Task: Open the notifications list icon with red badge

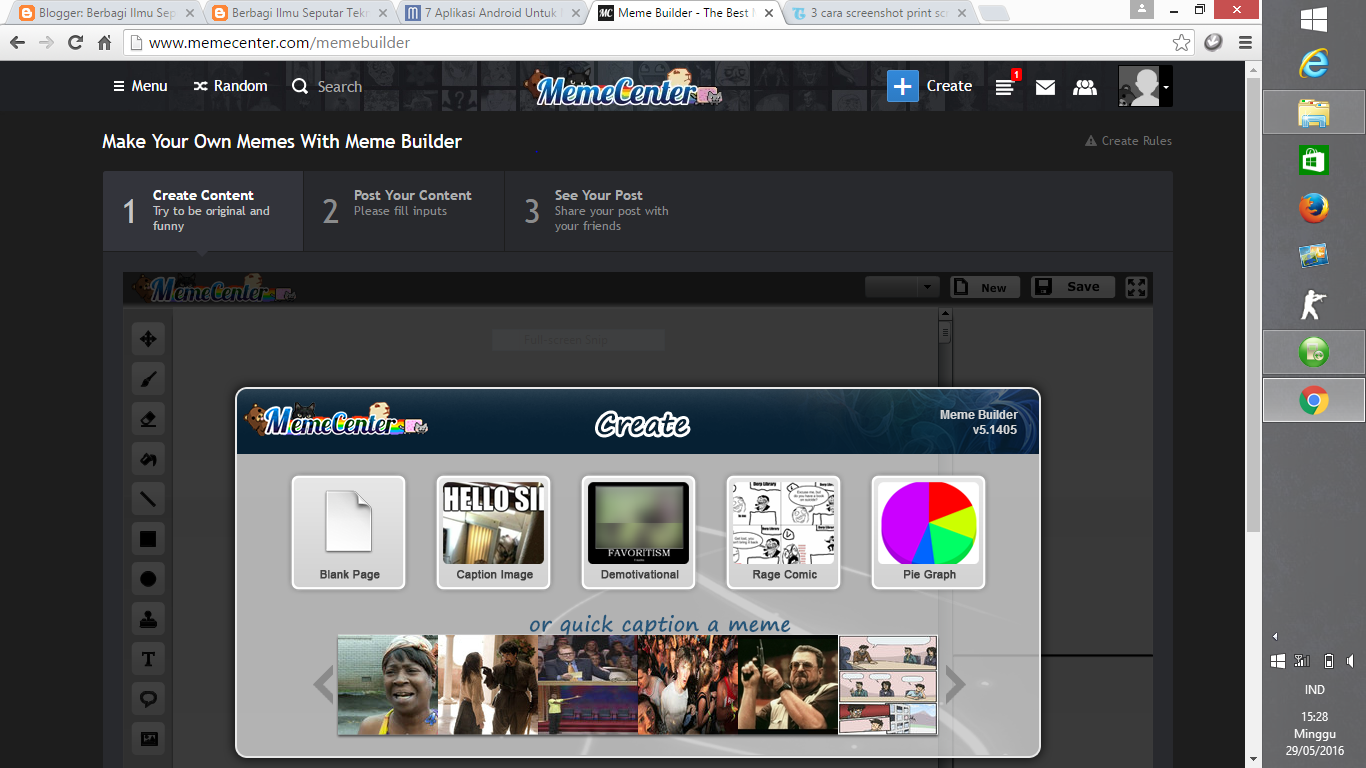Action: (x=1005, y=87)
